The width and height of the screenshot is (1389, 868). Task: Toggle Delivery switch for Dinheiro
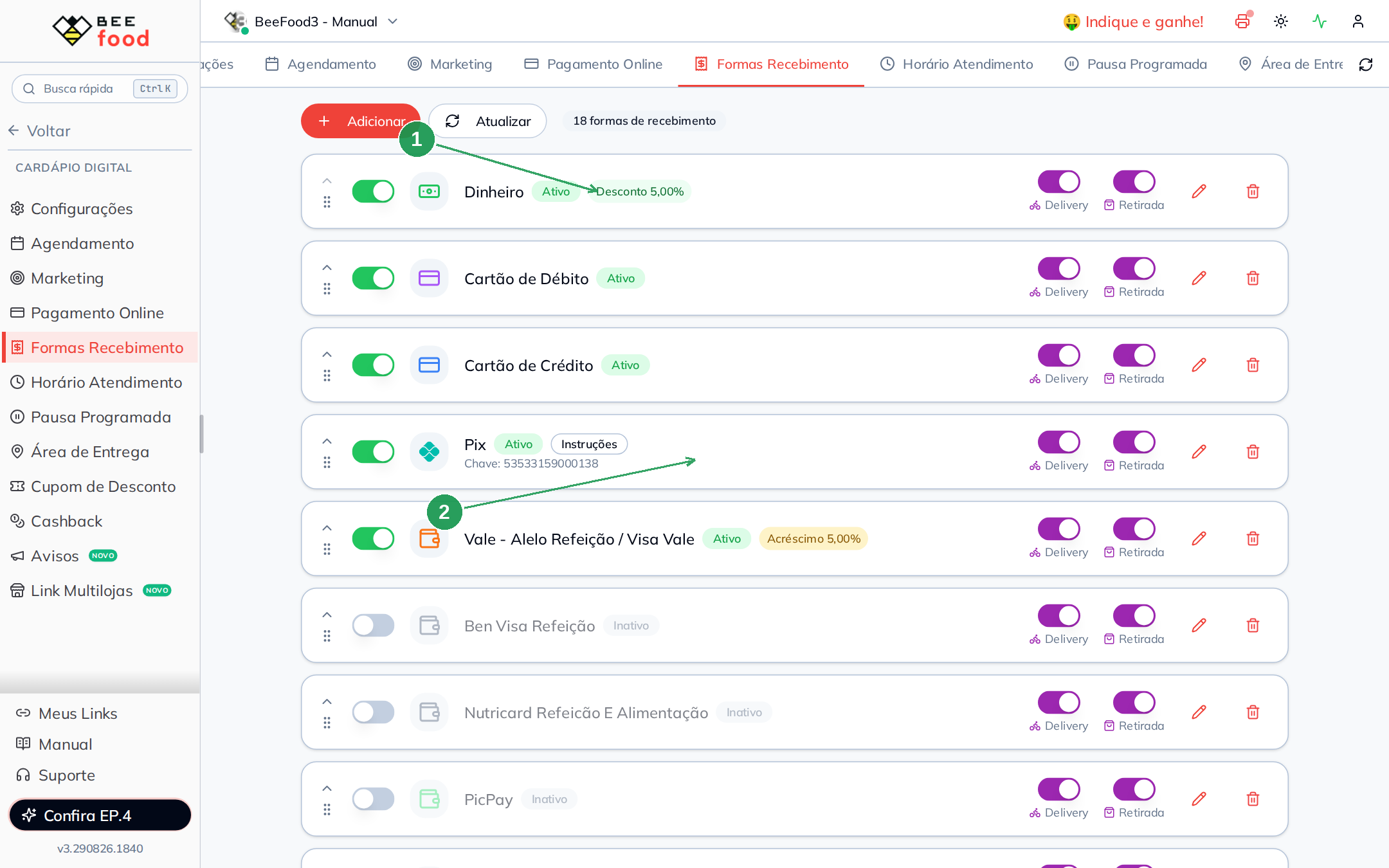point(1058,182)
